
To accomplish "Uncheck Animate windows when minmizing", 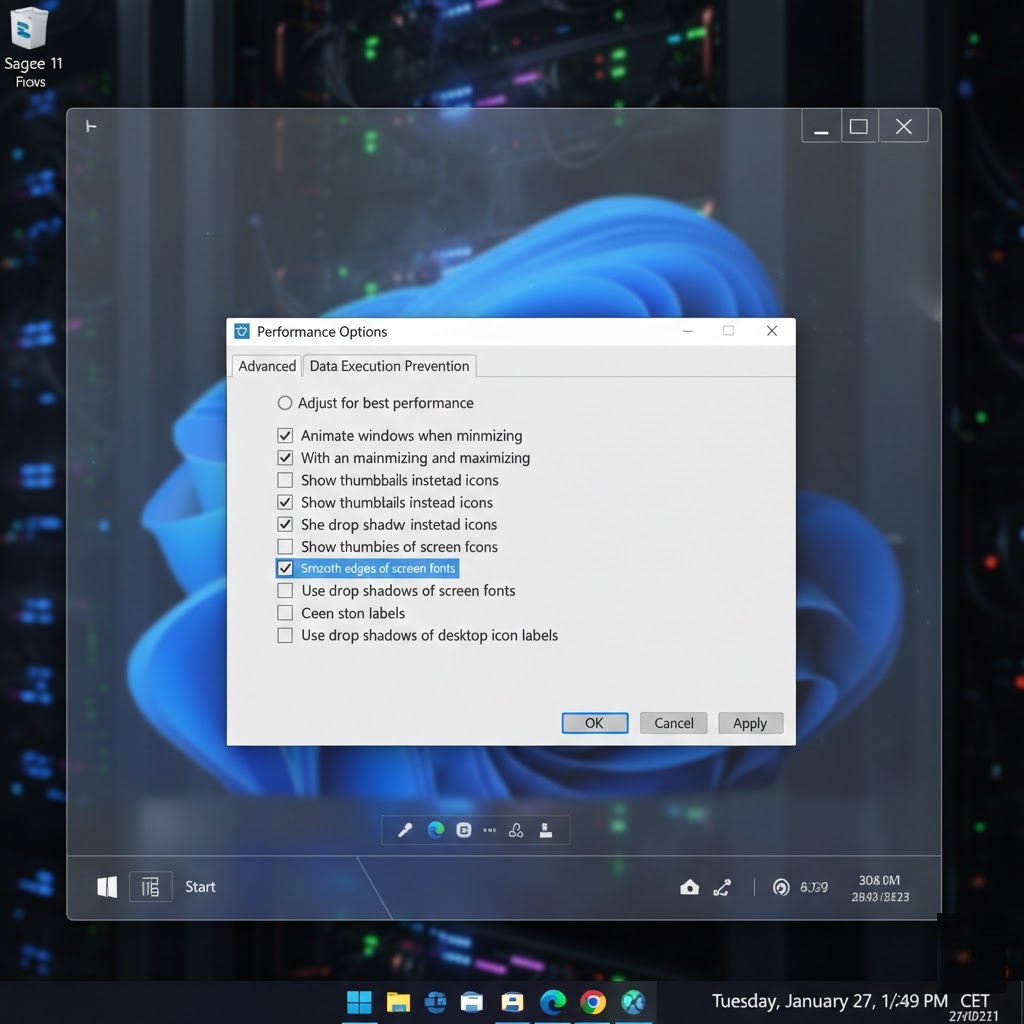I will (285, 436).
